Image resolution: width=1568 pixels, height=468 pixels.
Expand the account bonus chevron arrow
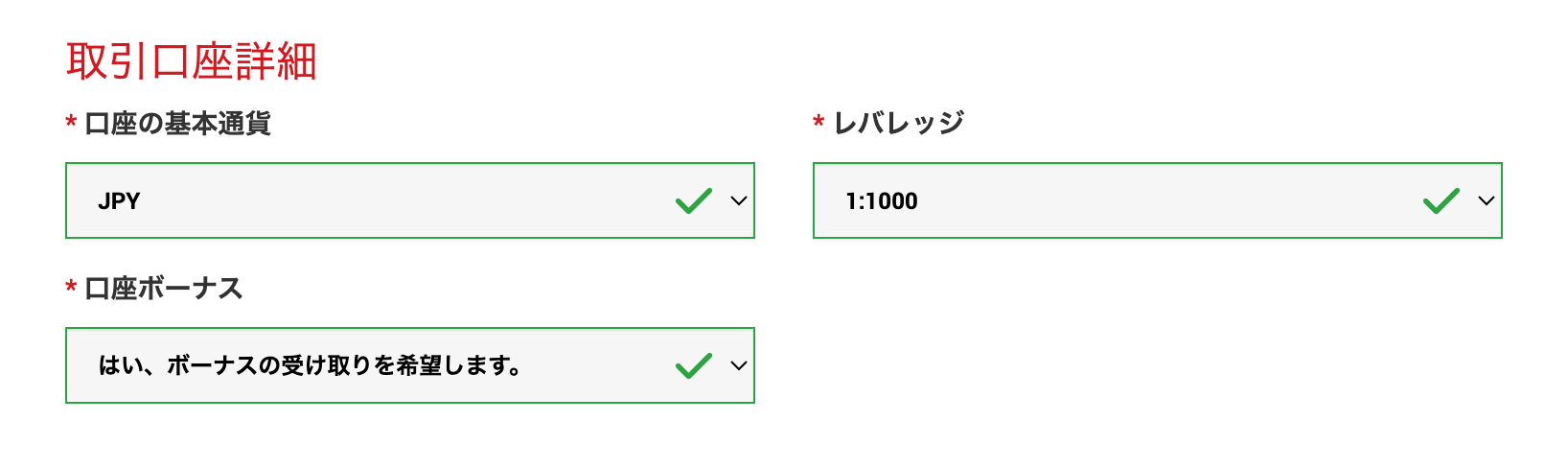coord(738,365)
